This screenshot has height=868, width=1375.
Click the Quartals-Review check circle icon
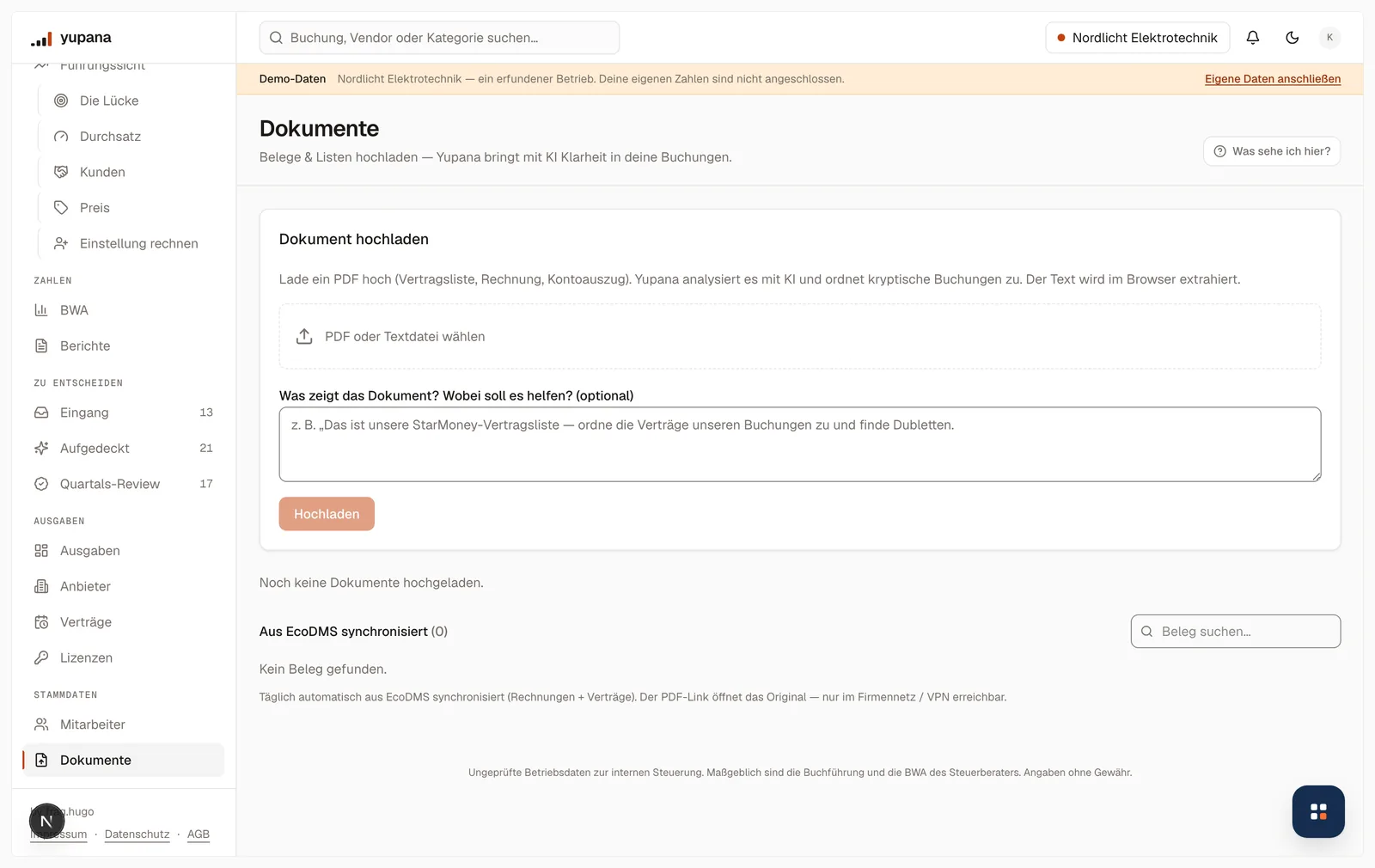click(41, 484)
